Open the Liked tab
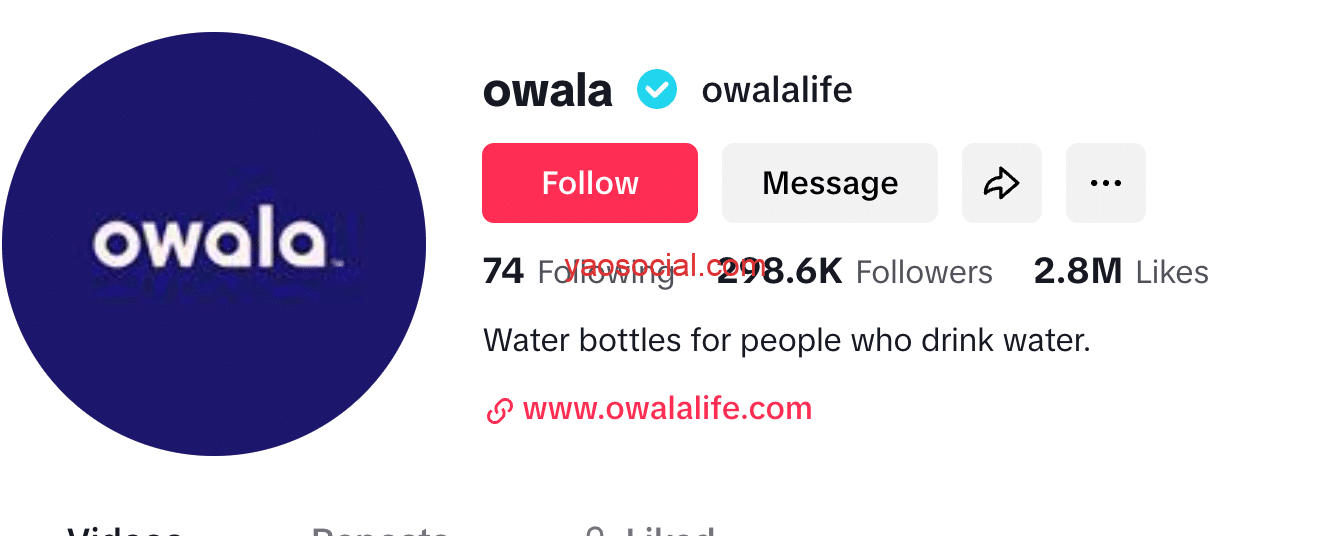Screen dimensions: 1332x536 click(670, 530)
